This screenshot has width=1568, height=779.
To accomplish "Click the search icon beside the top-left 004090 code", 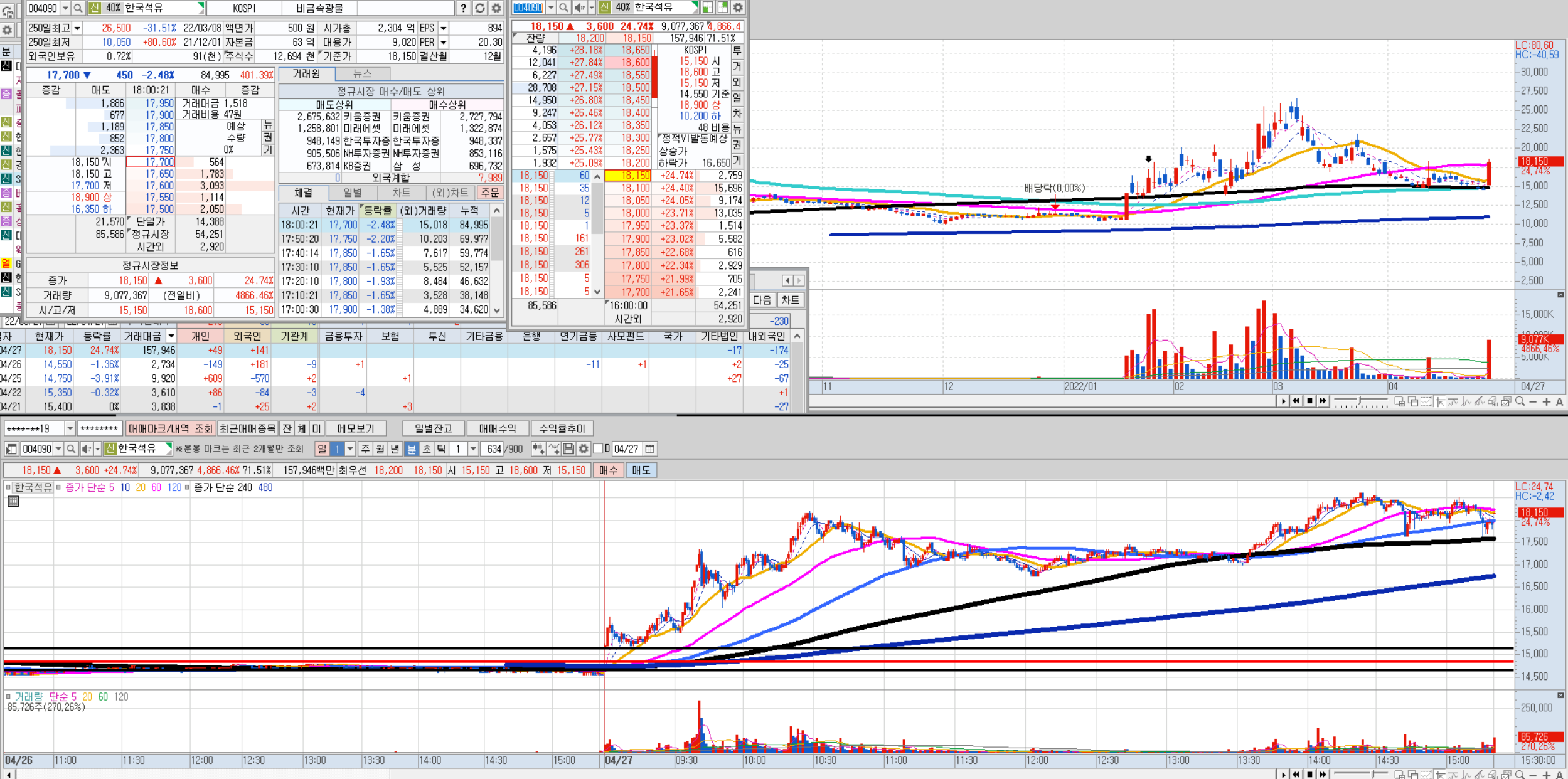I will (x=78, y=8).
